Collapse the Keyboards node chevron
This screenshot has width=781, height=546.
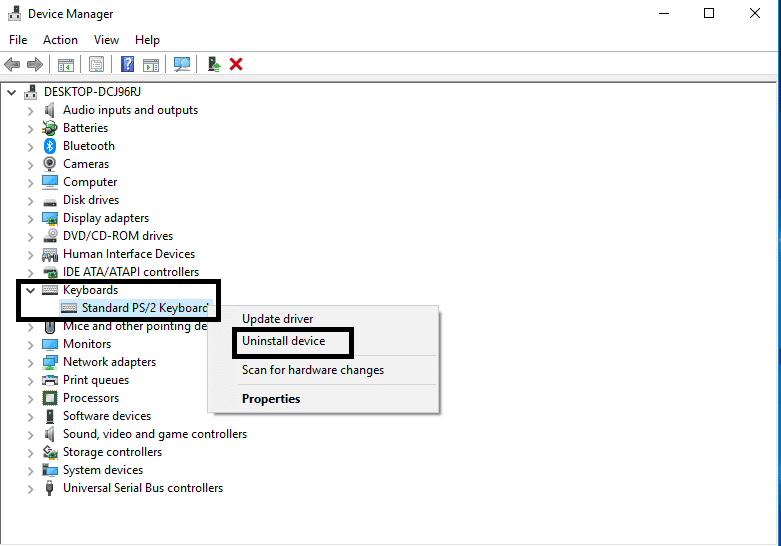point(30,290)
